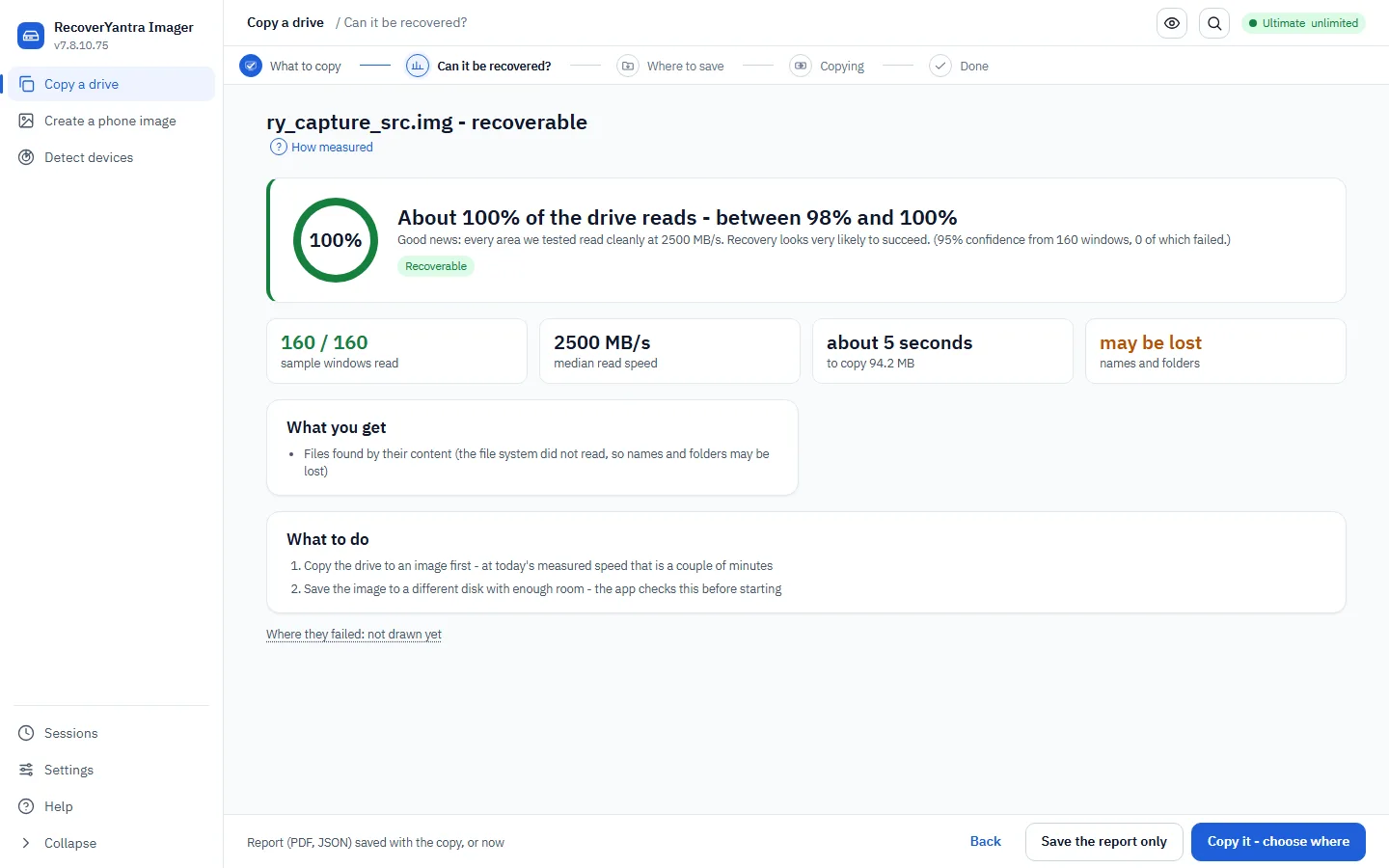This screenshot has height=868, width=1389.
Task: Open Create a phone image
Action: click(x=112, y=121)
